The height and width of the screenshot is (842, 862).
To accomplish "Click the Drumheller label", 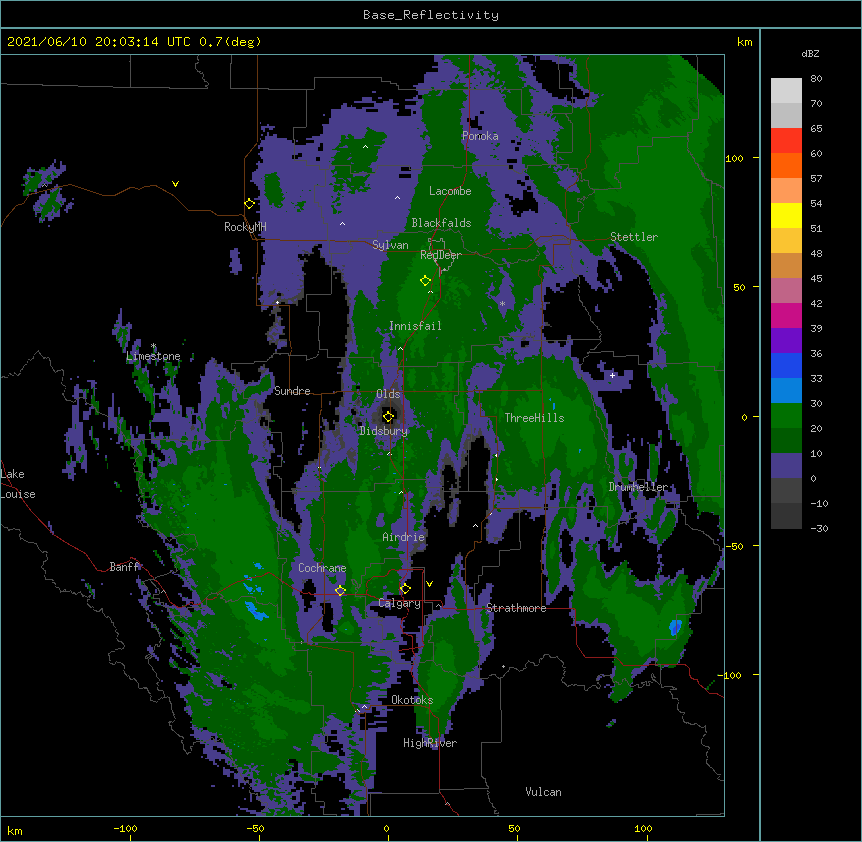I will tap(638, 487).
